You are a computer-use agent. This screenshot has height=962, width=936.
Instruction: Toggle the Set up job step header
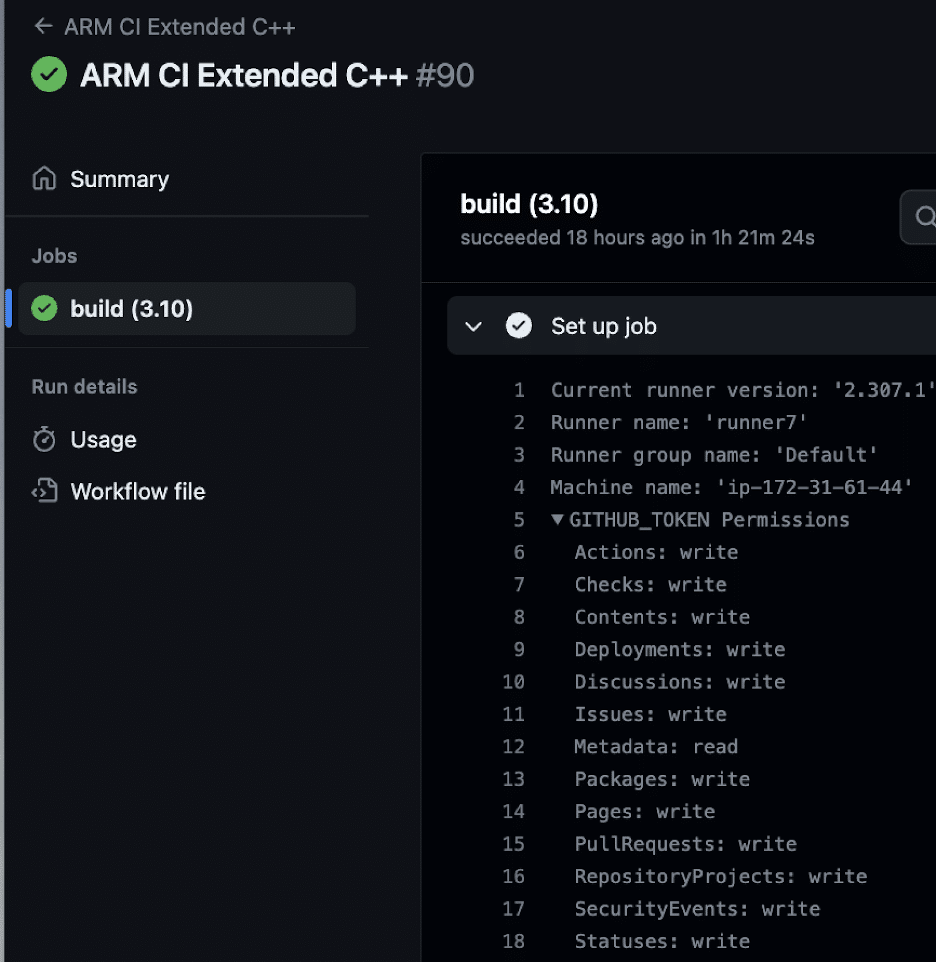click(x=692, y=326)
